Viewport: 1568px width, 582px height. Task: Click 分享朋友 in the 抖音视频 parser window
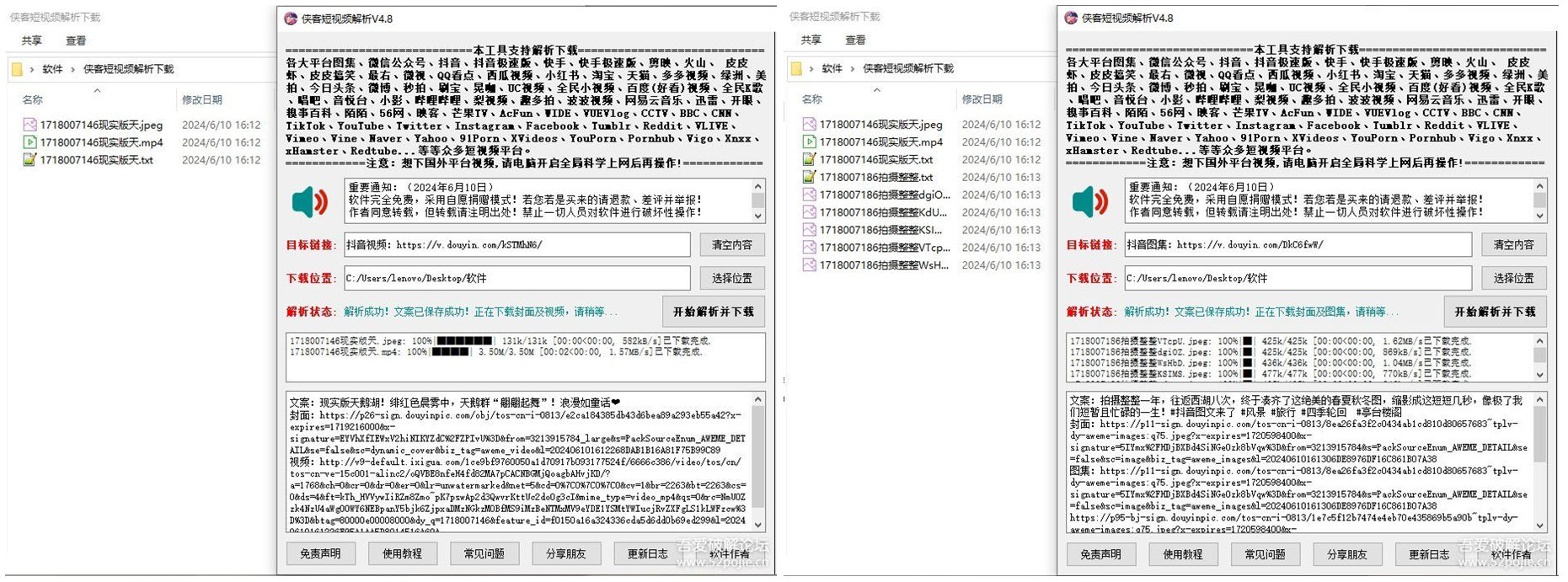pos(566,553)
